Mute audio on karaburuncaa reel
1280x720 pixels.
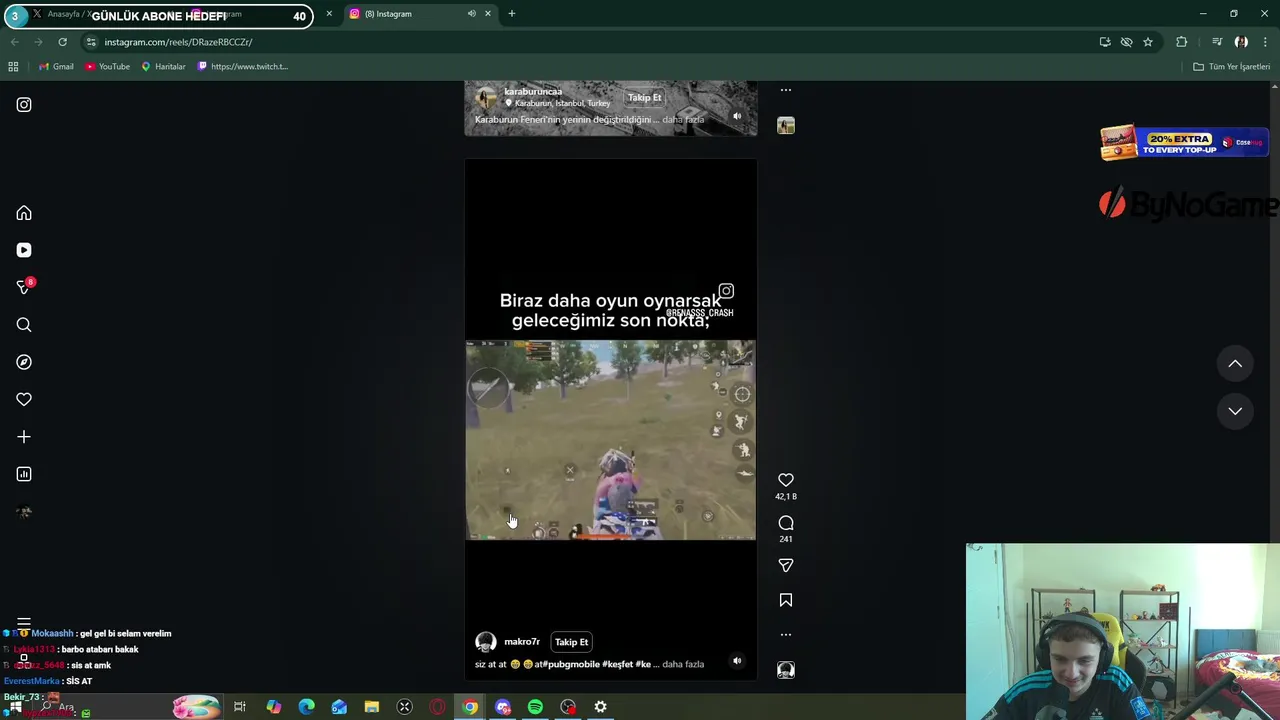tap(737, 116)
